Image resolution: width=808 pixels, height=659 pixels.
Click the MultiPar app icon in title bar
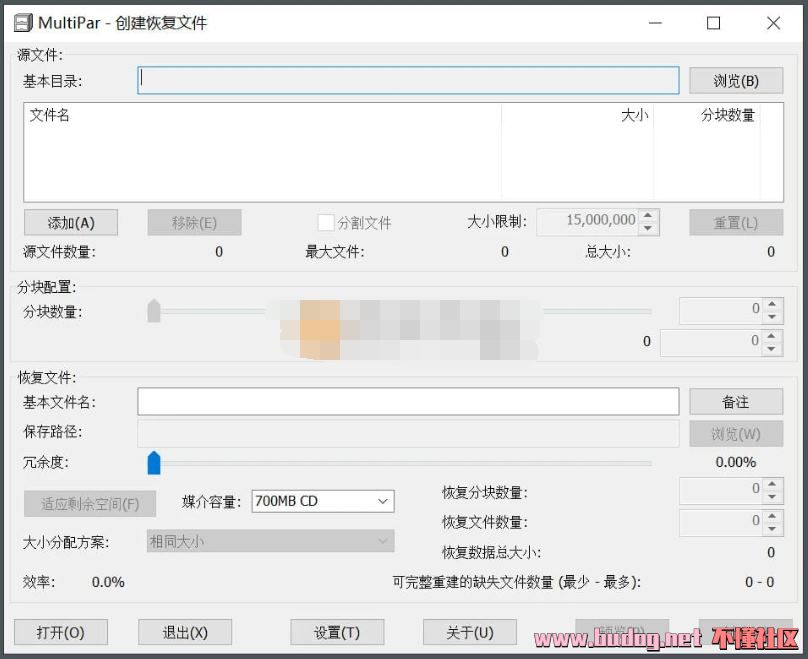21,23
